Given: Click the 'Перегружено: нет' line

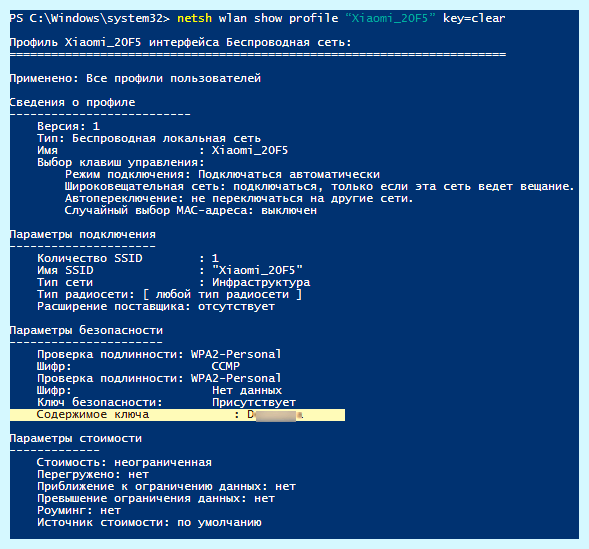Looking at the screenshot, I should click(93, 474).
